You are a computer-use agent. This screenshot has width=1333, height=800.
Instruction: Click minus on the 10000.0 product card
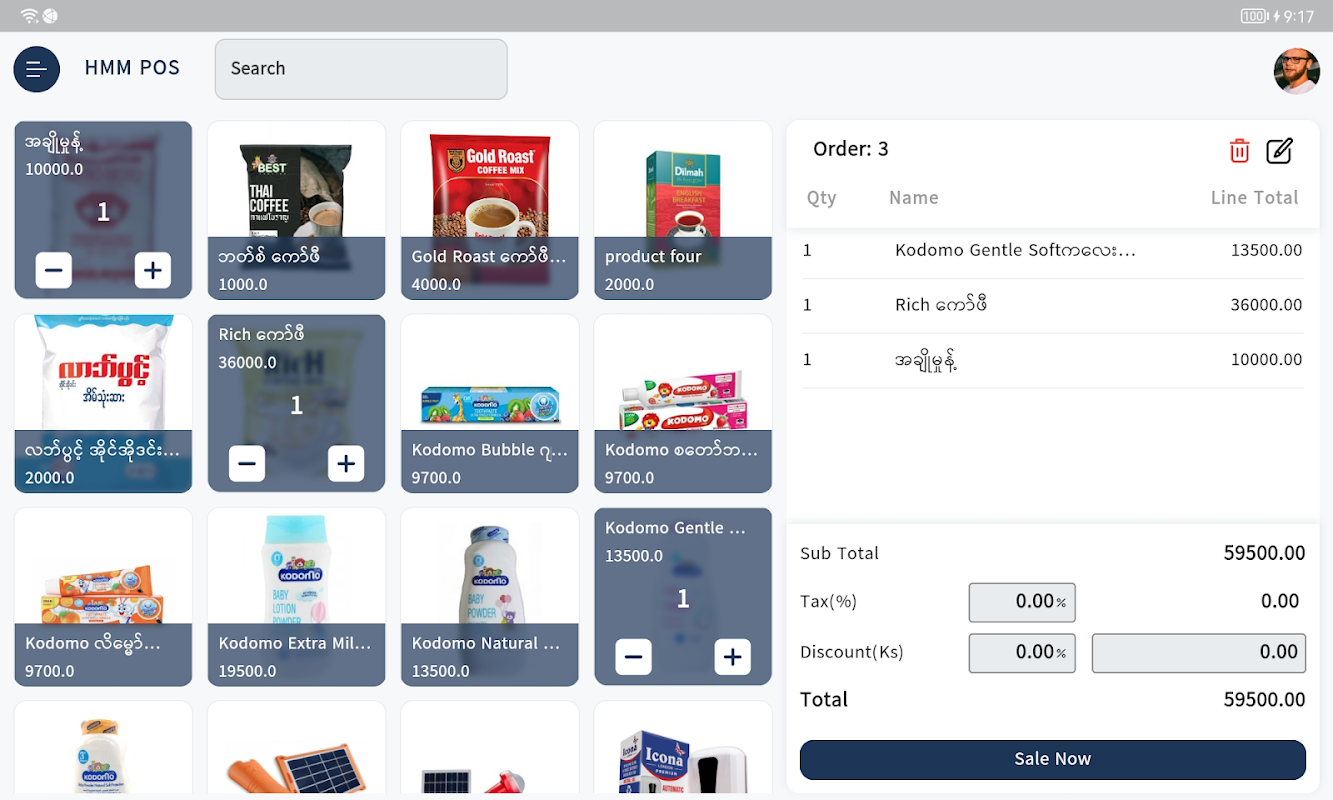coord(54,270)
